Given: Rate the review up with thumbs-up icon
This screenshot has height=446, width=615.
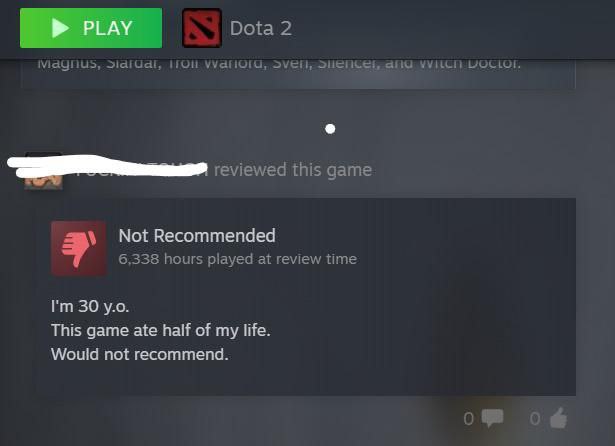Looking at the screenshot, I should point(559,418).
